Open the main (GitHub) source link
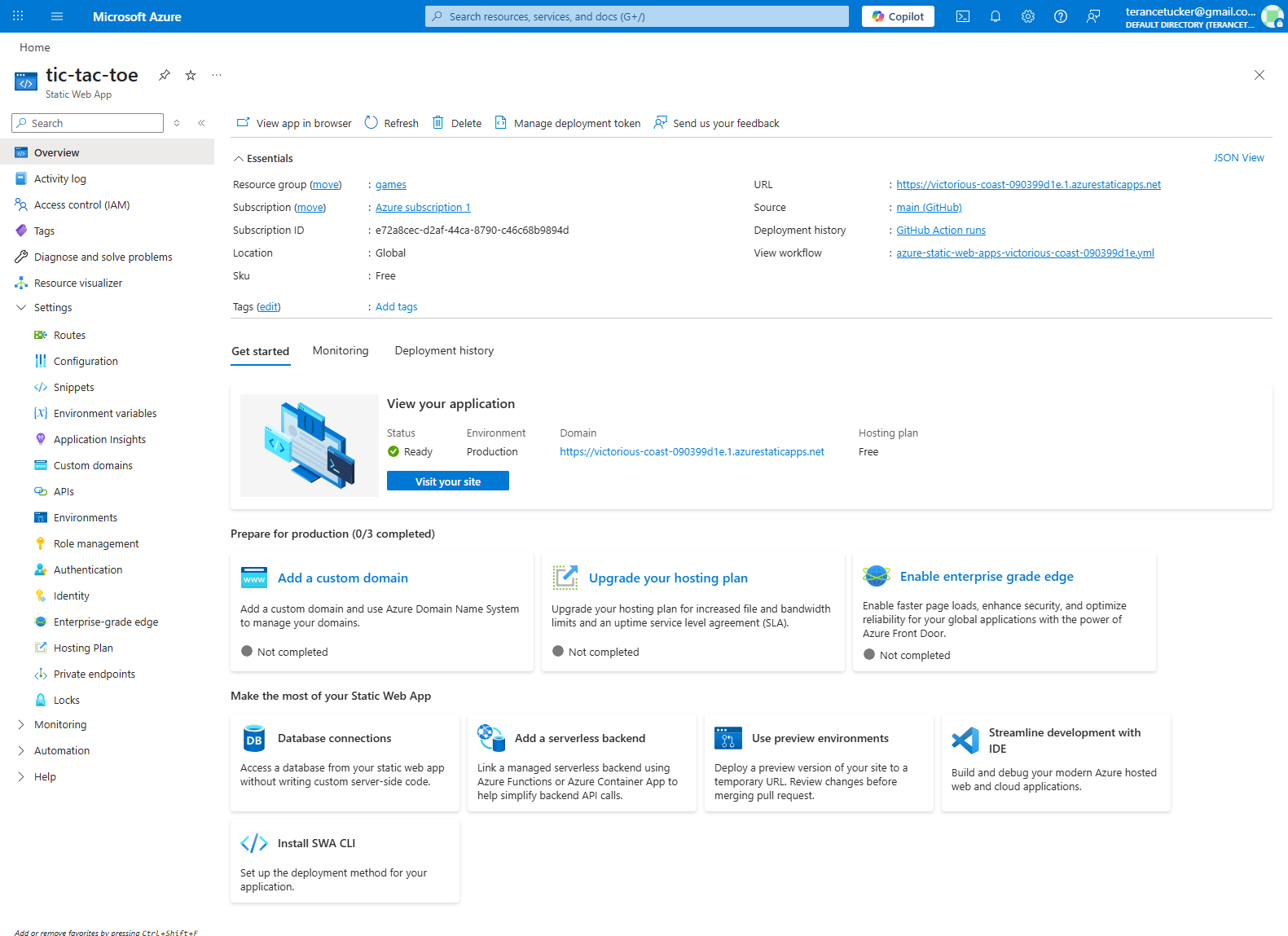This screenshot has height=936, width=1288. click(x=930, y=208)
